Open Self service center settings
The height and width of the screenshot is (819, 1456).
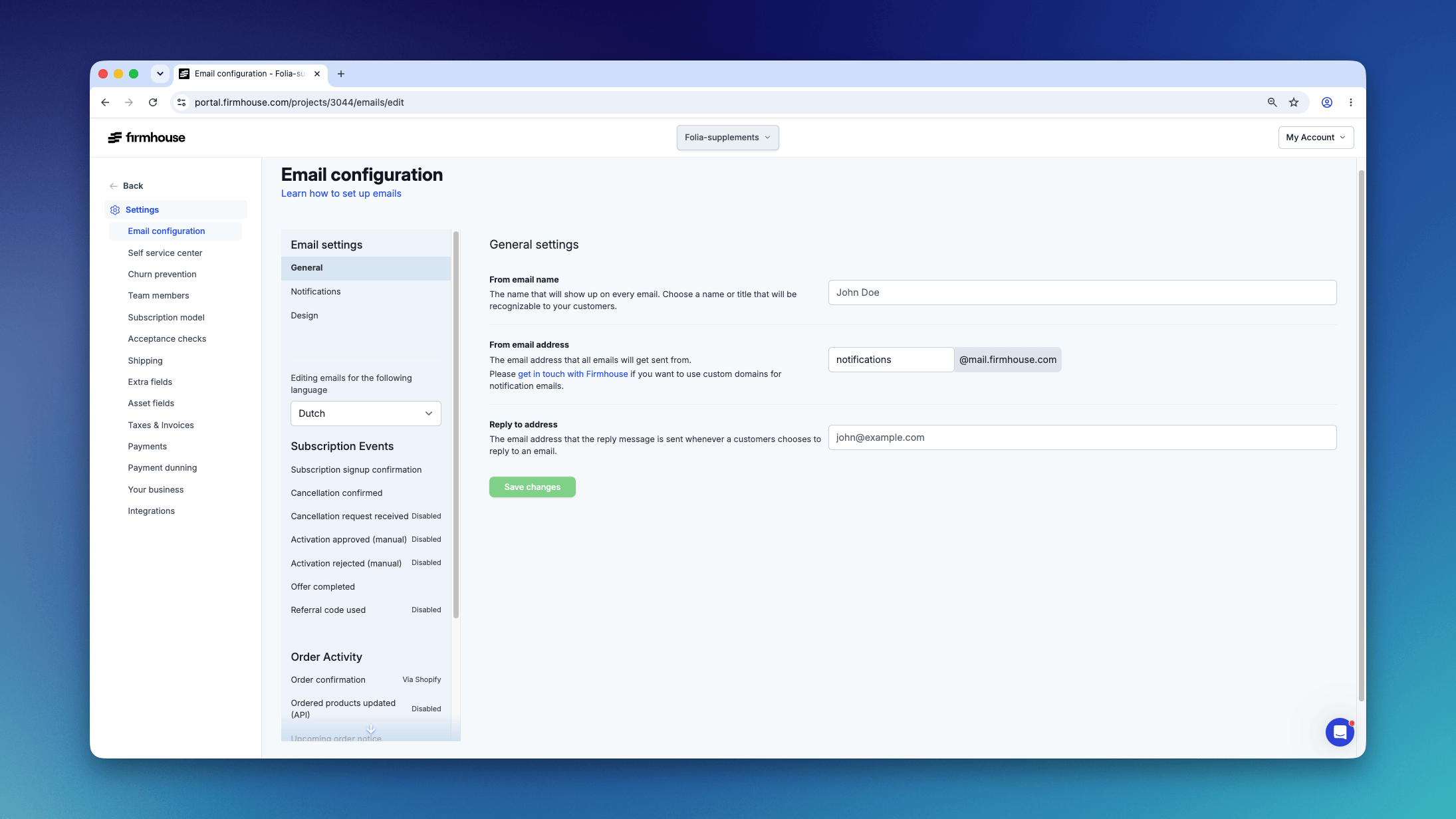(x=165, y=253)
